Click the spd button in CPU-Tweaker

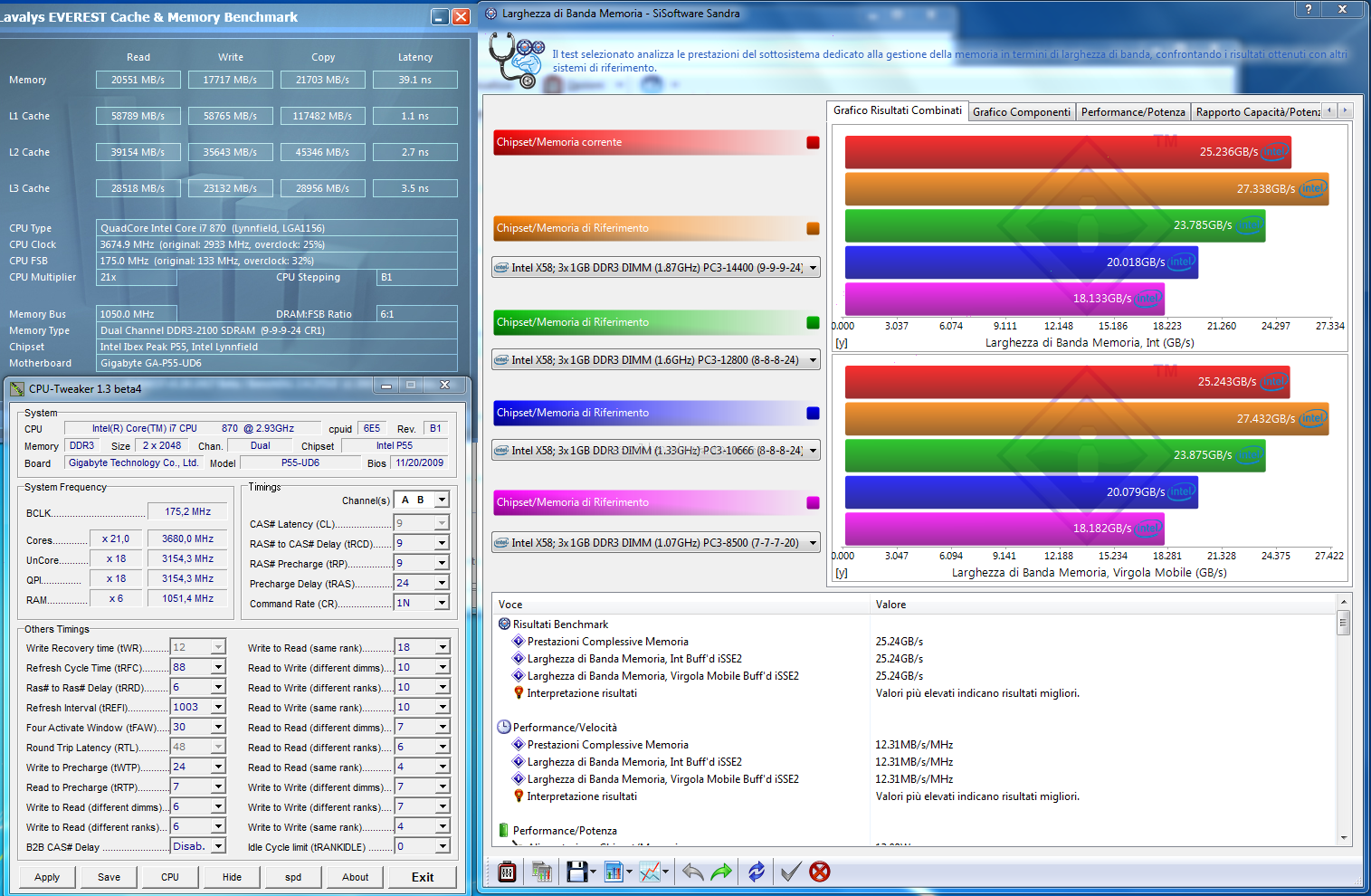click(x=293, y=877)
